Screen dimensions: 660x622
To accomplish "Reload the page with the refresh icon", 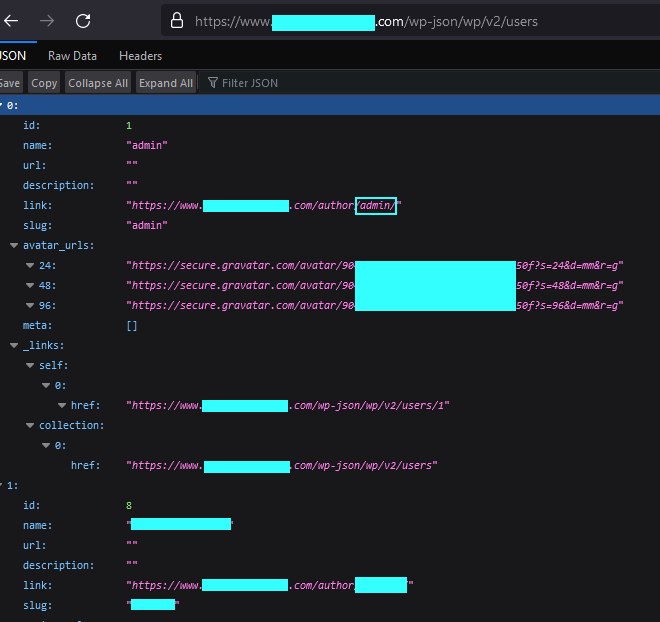I will click(x=83, y=21).
